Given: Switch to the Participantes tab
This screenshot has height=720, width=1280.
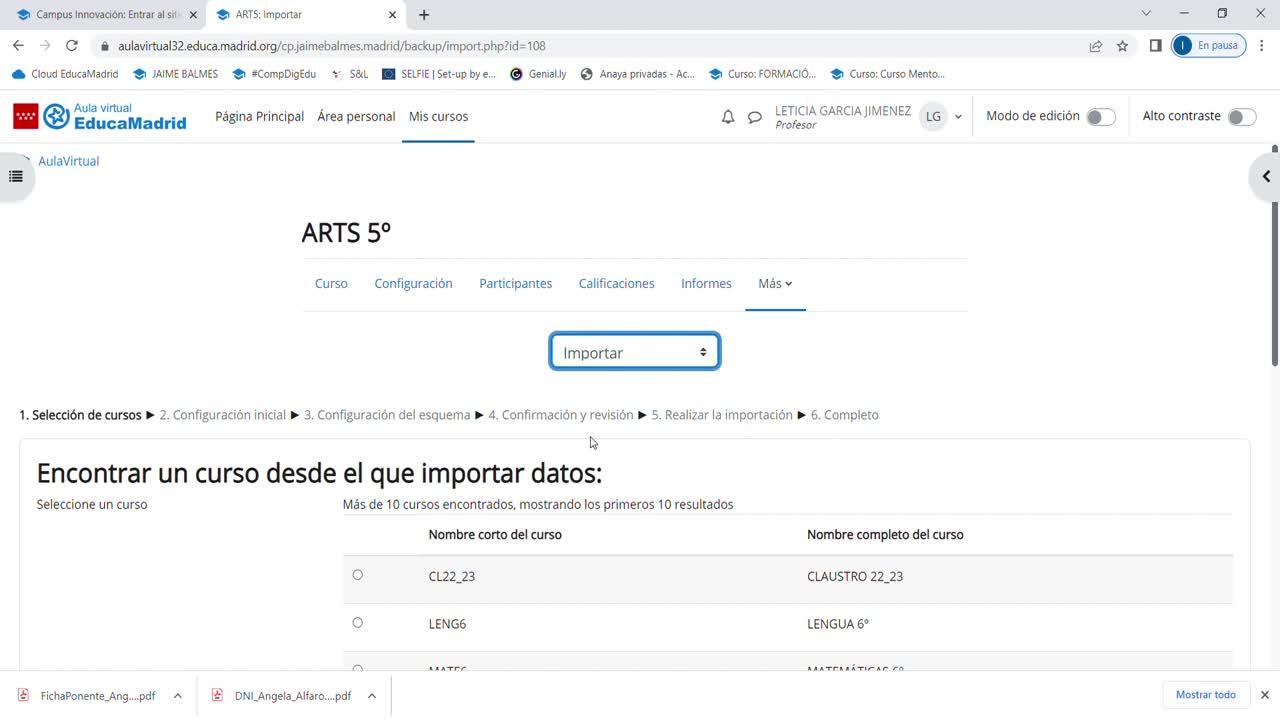Looking at the screenshot, I should 515,284.
